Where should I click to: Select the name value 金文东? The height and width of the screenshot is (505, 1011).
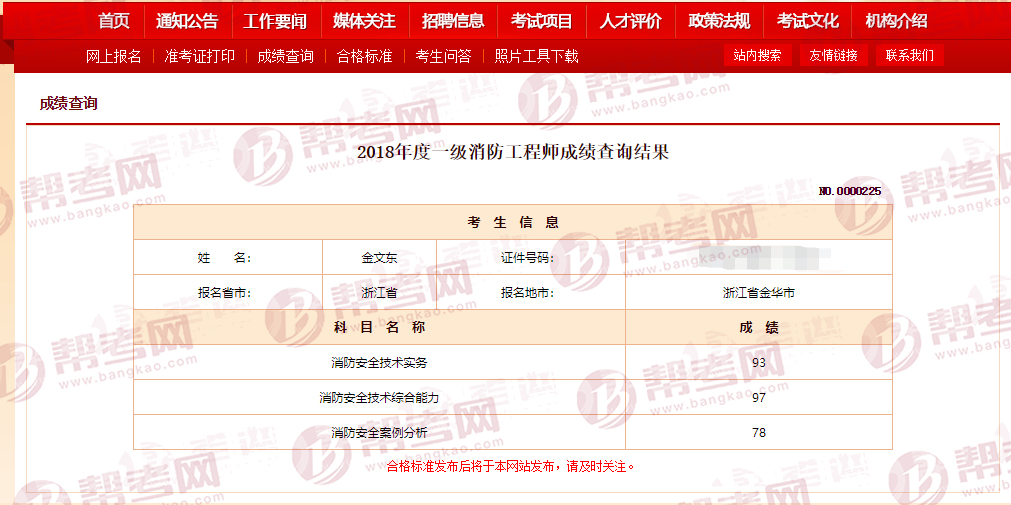[x=379, y=257]
